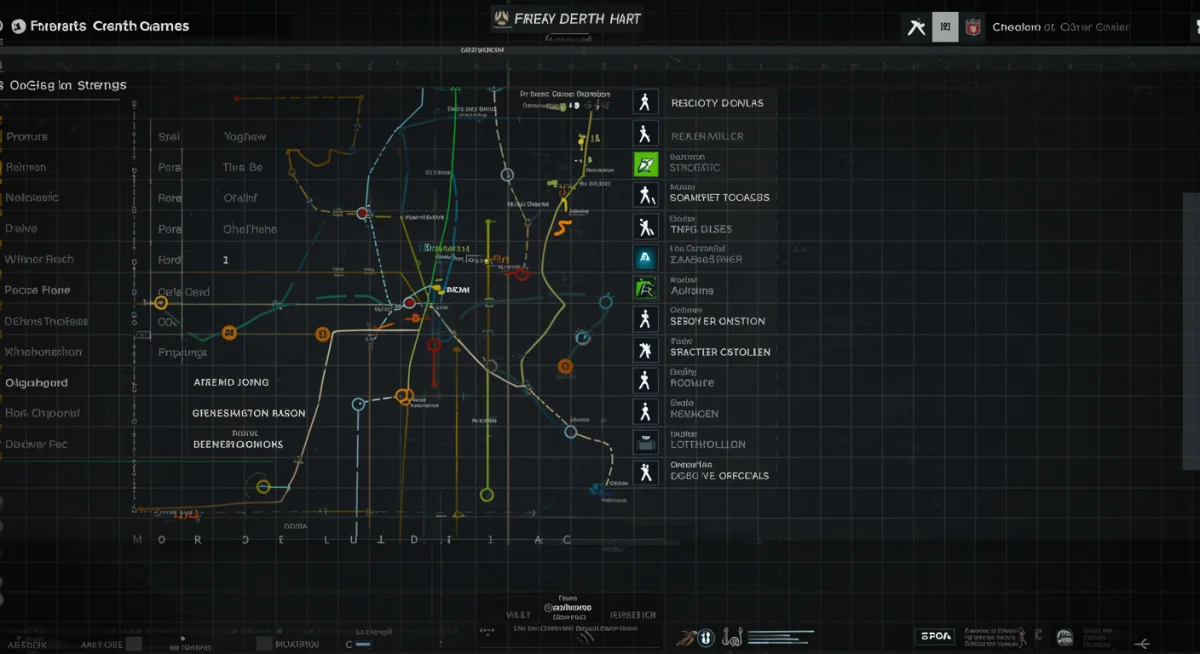
Task: Click the crossed tools icon in top bar
Action: [x=916, y=27]
